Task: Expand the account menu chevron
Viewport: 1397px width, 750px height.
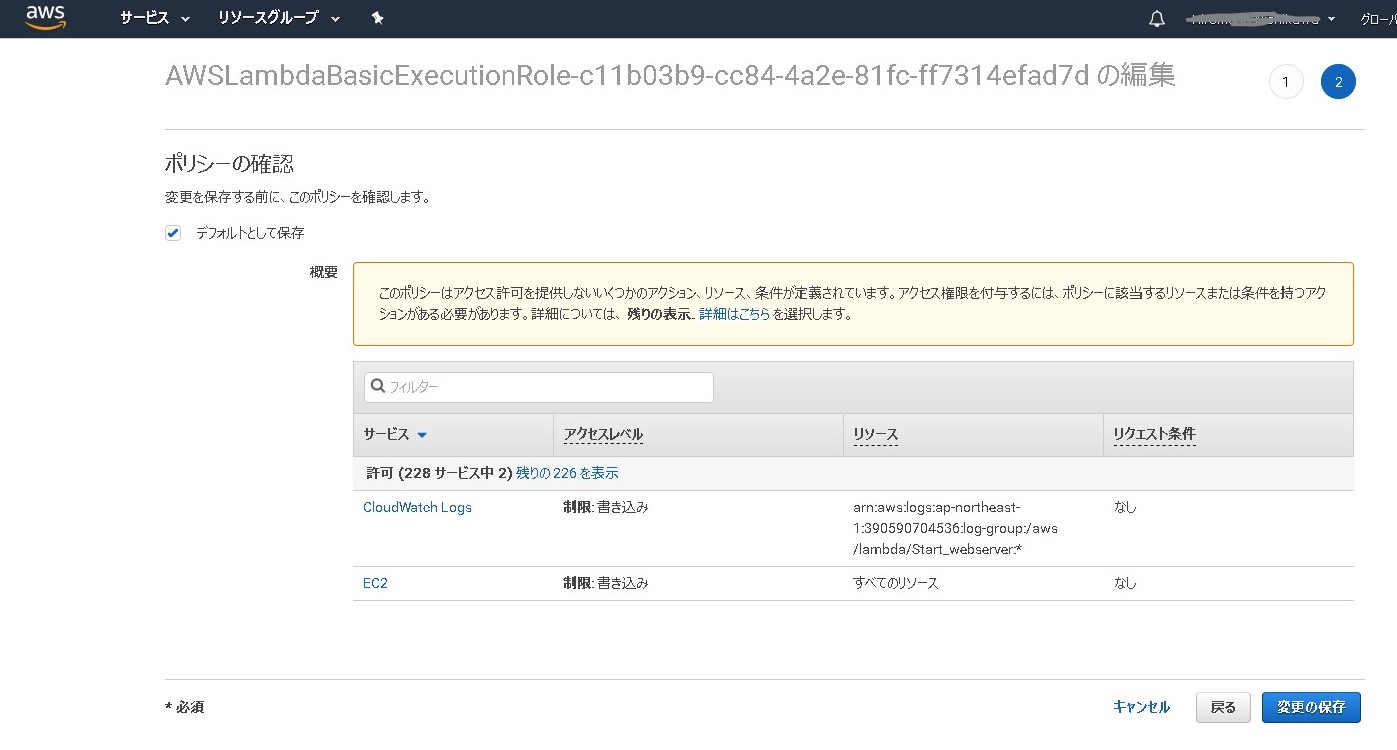Action: click(1330, 17)
